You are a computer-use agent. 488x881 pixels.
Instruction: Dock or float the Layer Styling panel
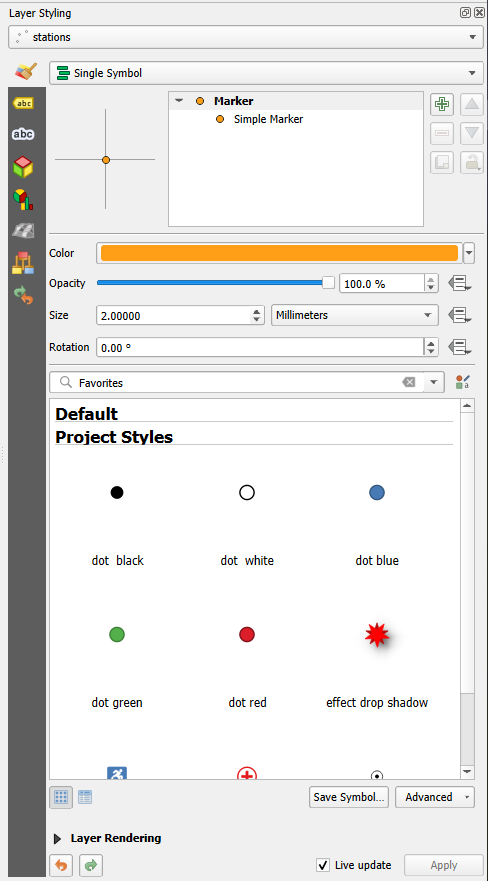pyautogui.click(x=465, y=12)
